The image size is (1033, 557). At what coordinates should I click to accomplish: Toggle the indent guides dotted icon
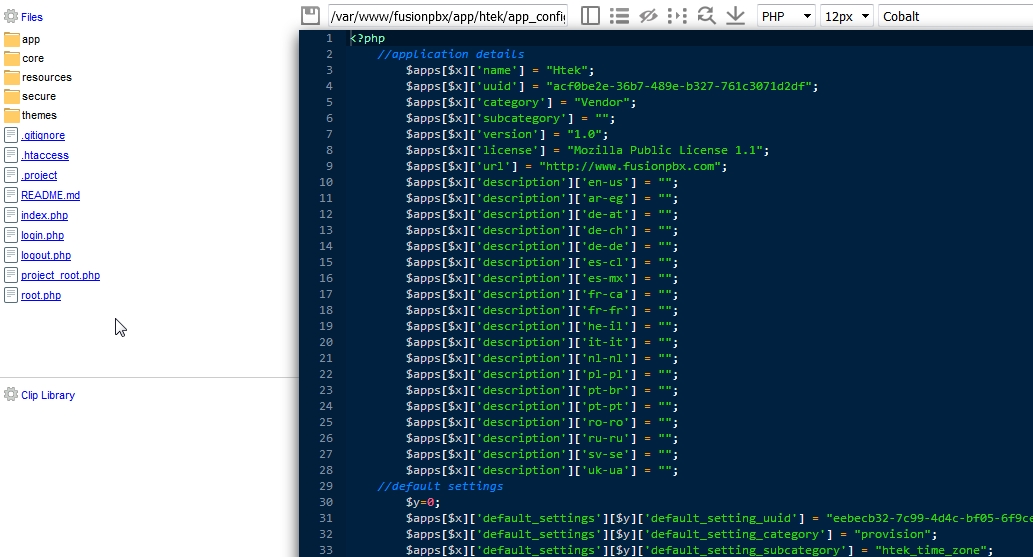click(677, 16)
